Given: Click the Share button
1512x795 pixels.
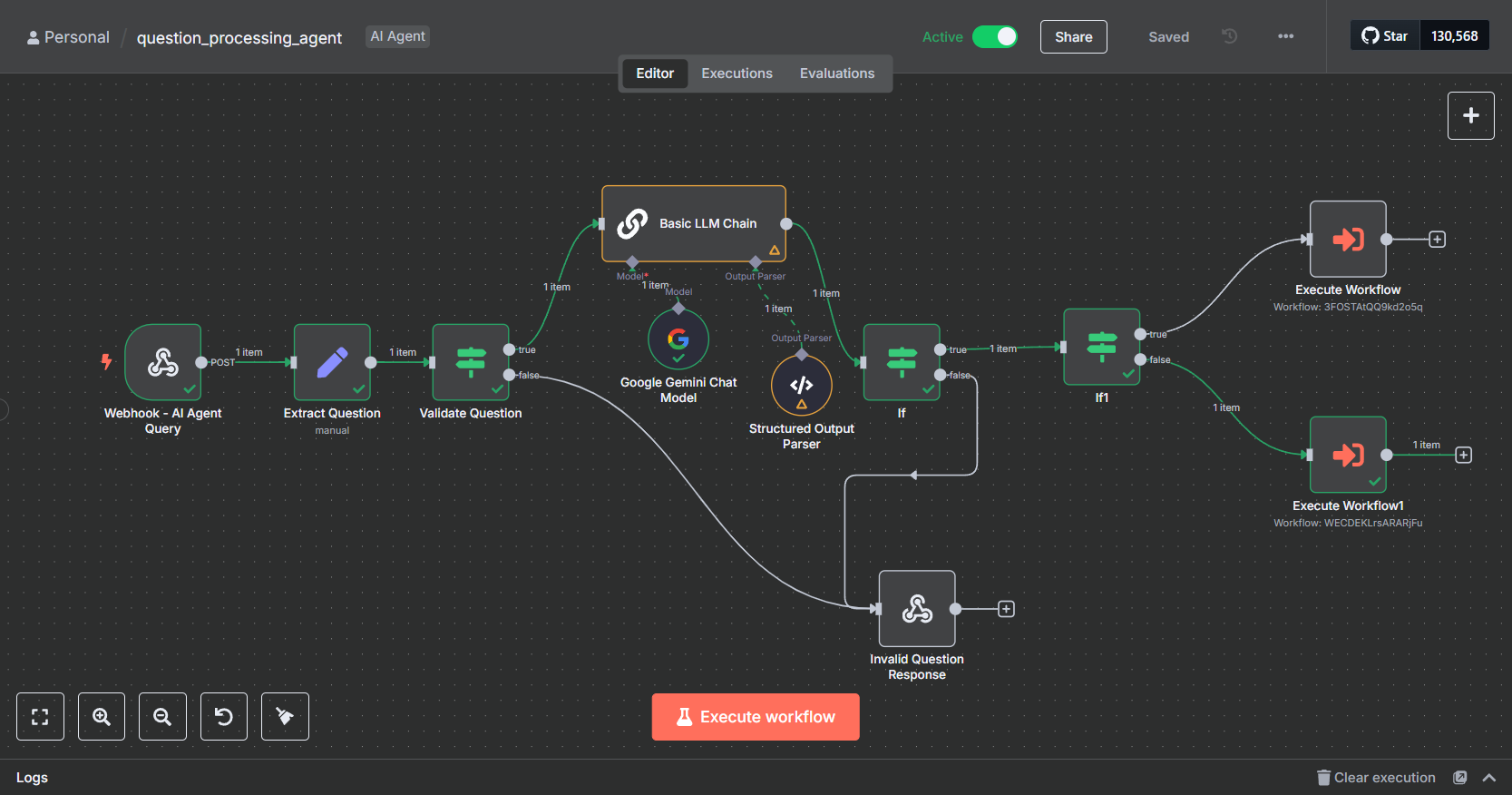Looking at the screenshot, I should [1073, 37].
